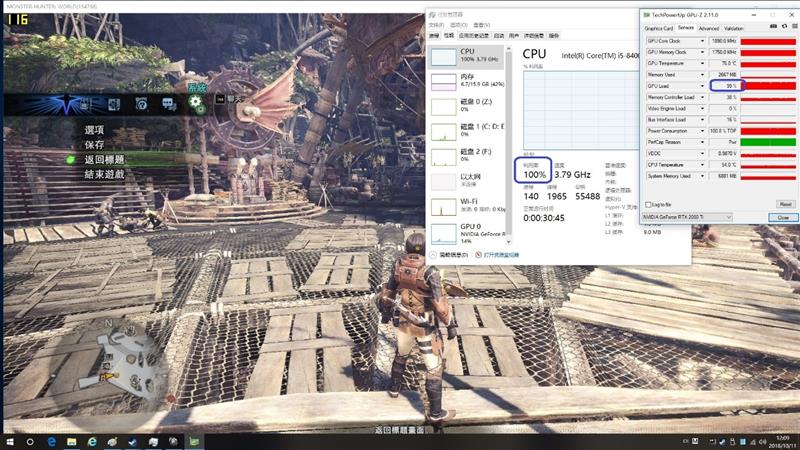The width and height of the screenshot is (800, 450).
Task: Click the GPU-Z refresh icon
Action: [784, 26]
